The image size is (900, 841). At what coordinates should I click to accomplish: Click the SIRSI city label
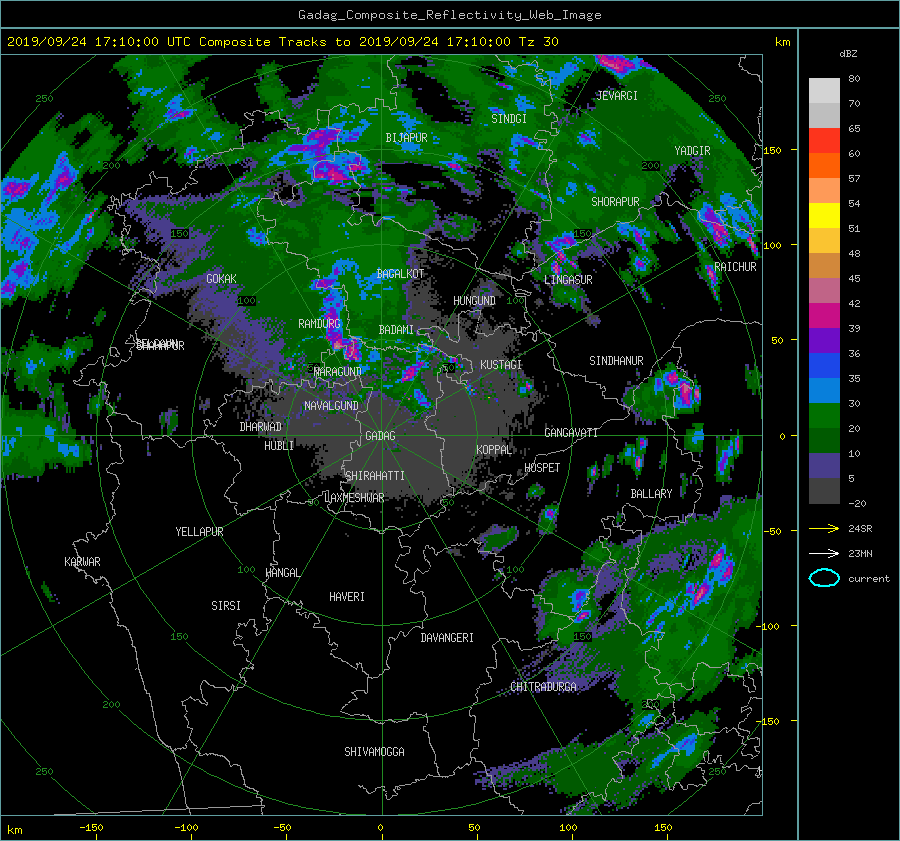[226, 606]
